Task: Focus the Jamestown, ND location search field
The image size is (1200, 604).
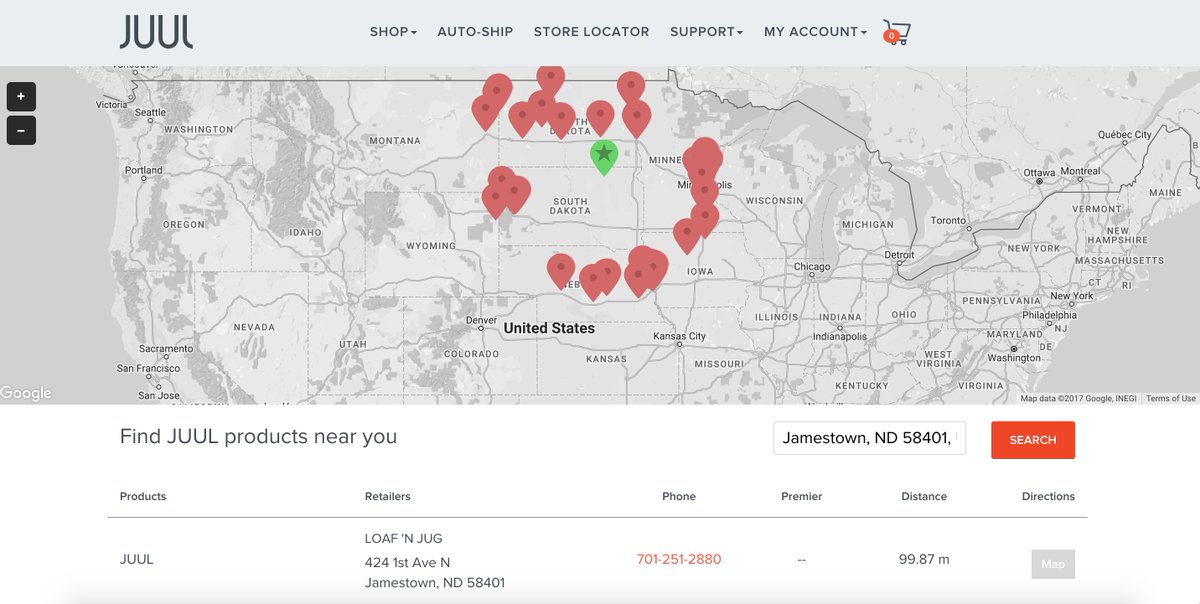Action: click(870, 438)
